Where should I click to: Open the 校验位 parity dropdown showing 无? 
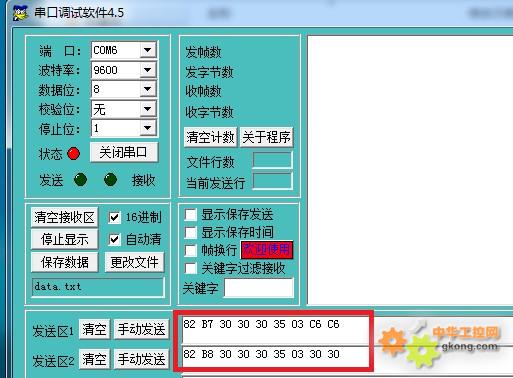click(148, 109)
